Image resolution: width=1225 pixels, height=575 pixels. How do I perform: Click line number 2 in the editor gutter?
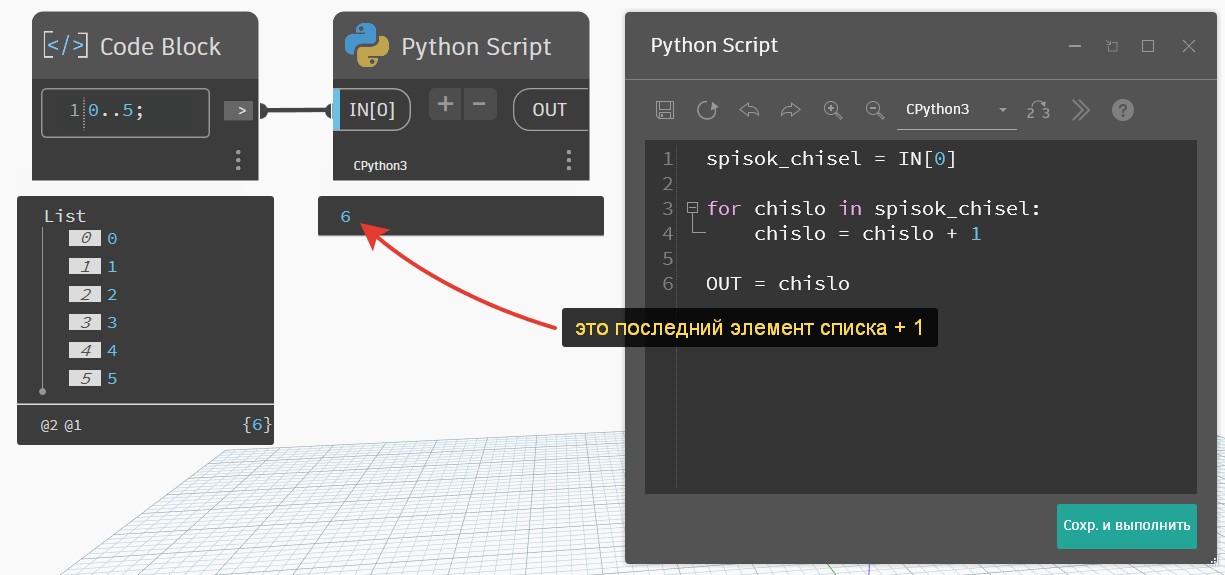click(x=668, y=183)
